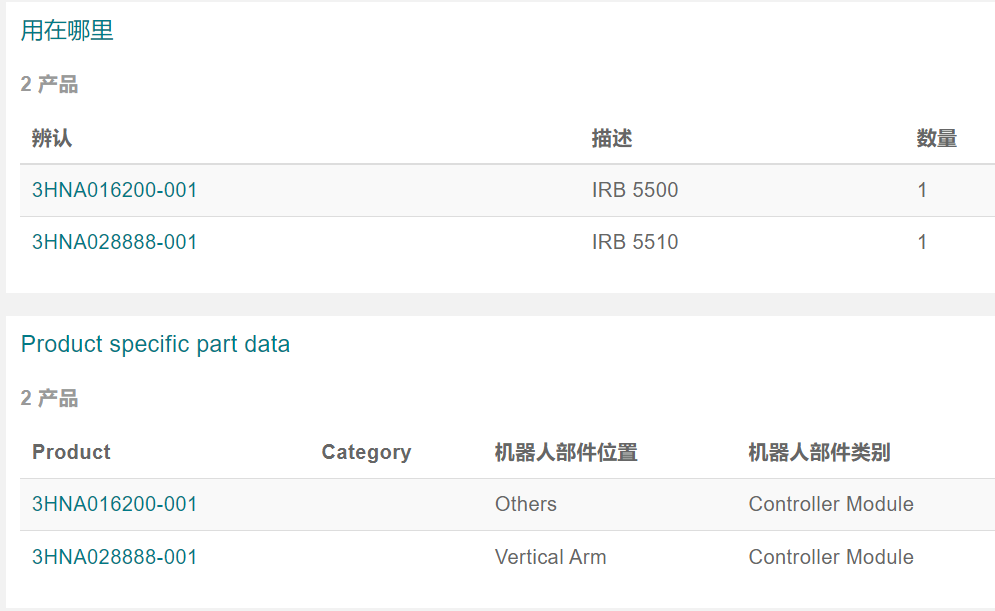Open 3HNA016200-001 link in 用在哪里 table

tap(114, 190)
